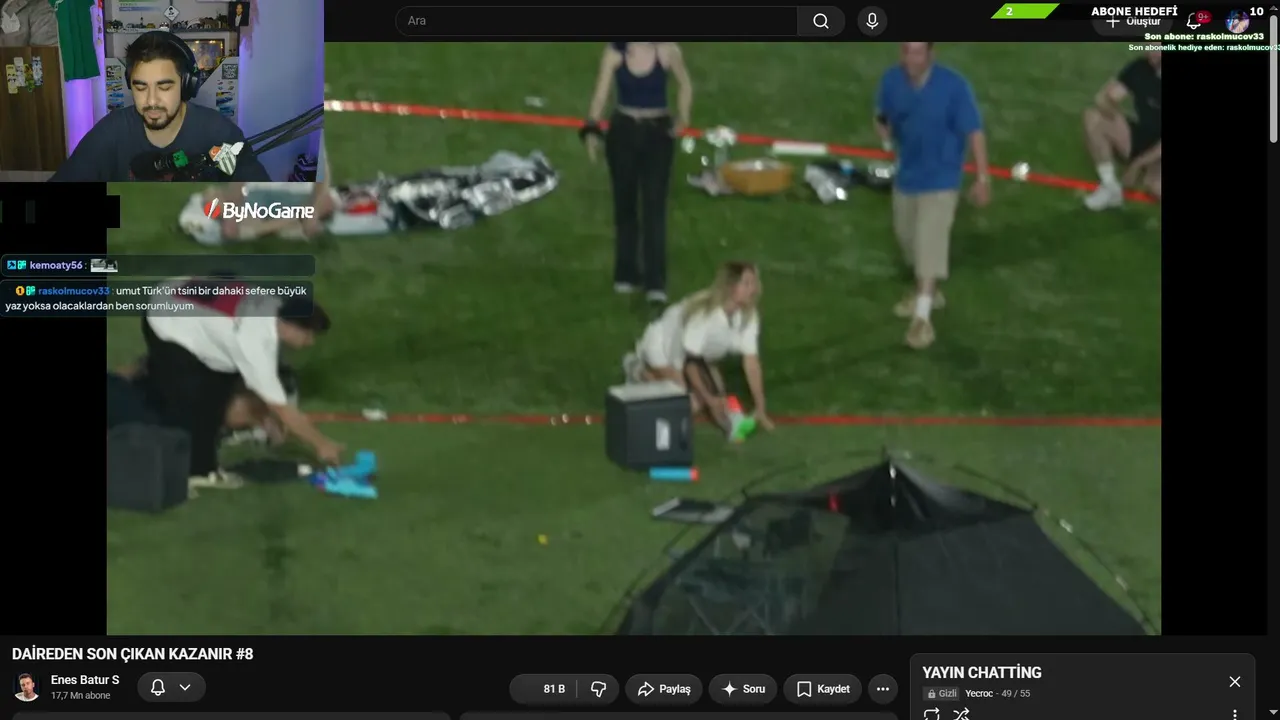Click the Gizli privacy badge
This screenshot has width=1280, height=720.
[941, 693]
